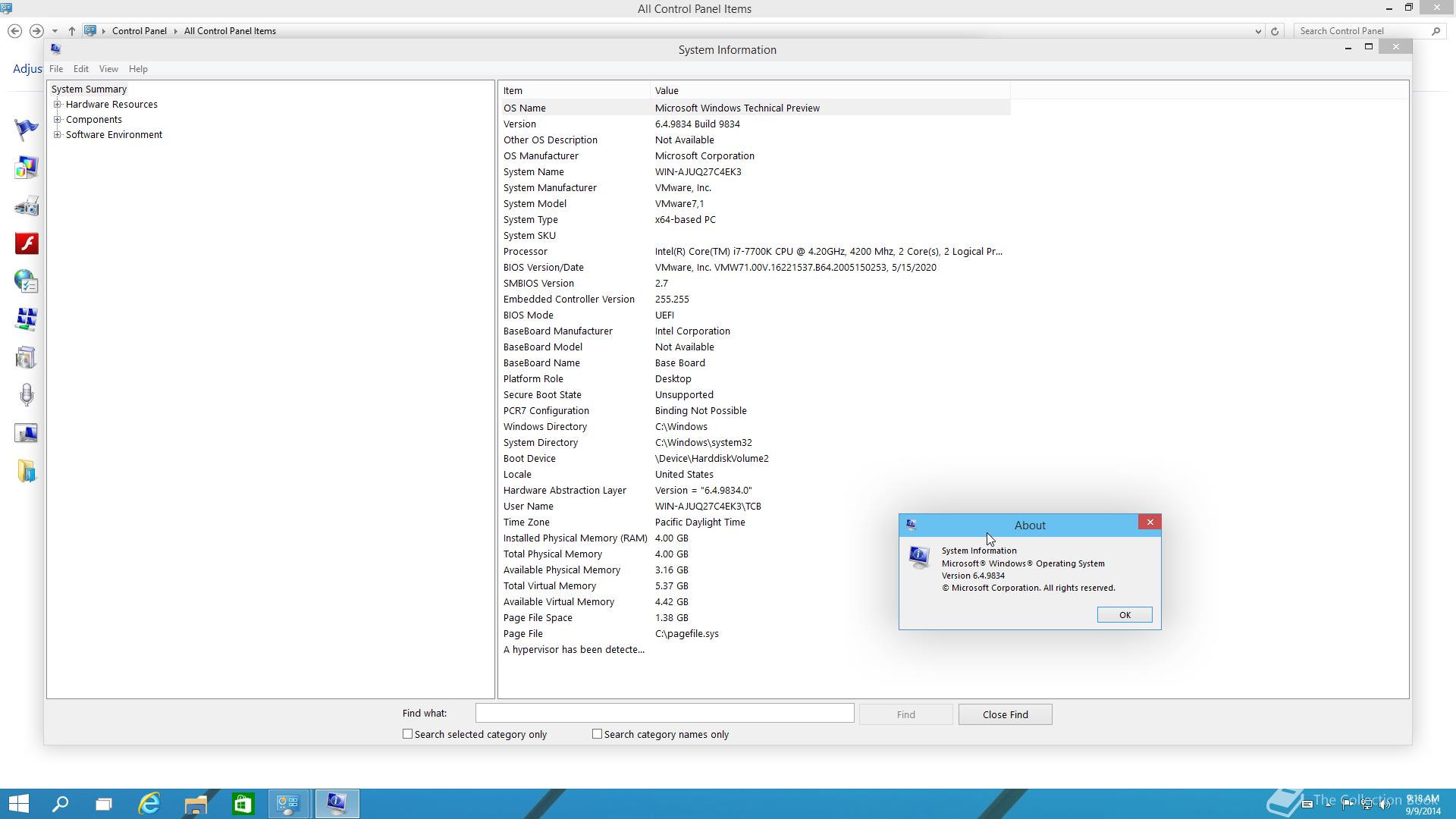
Task: Click the Item column header
Action: [575, 90]
